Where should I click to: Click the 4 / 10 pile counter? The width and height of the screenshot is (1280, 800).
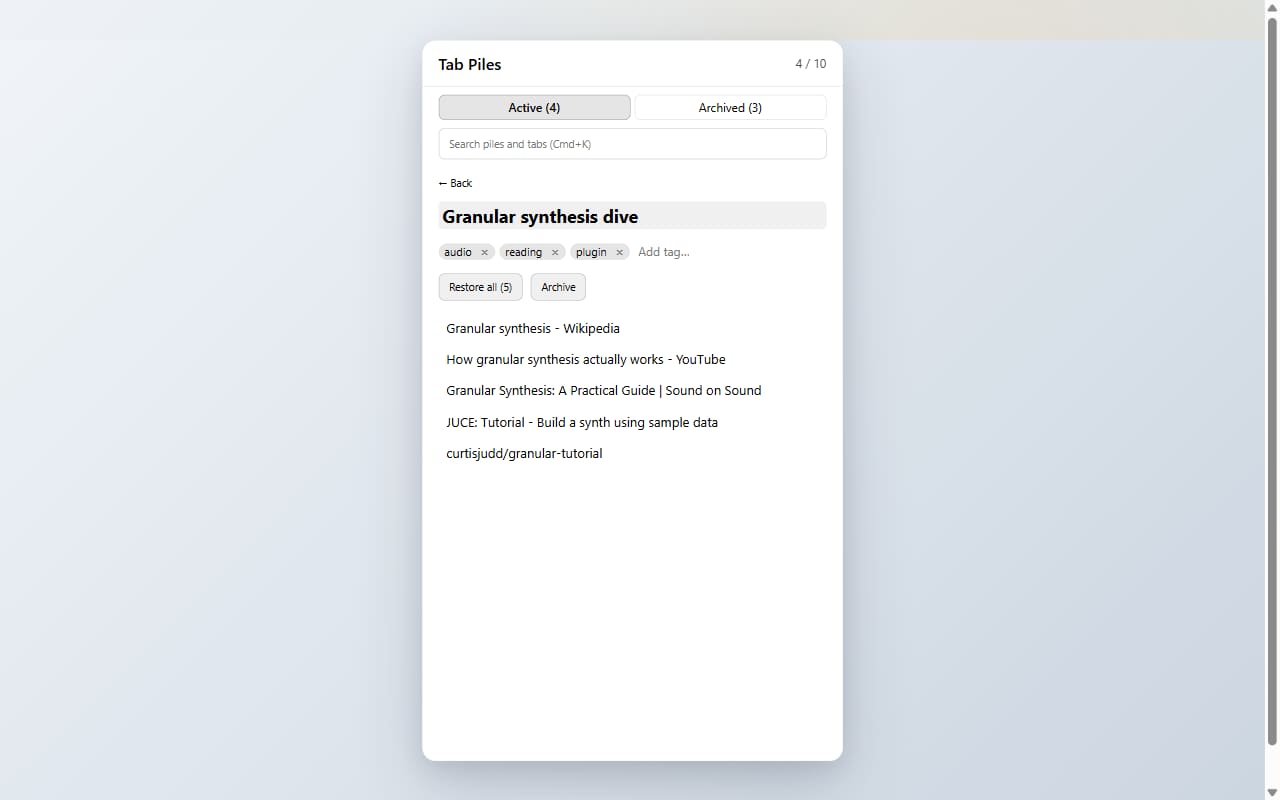(x=811, y=64)
